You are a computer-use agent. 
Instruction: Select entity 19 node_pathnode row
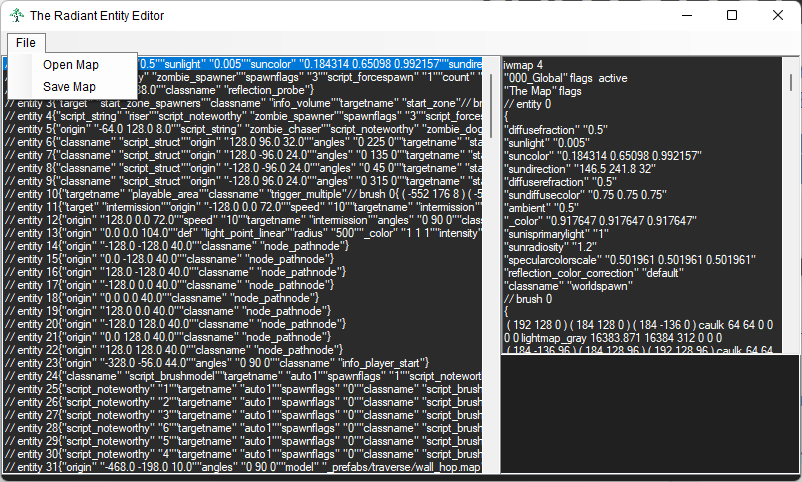point(243,311)
